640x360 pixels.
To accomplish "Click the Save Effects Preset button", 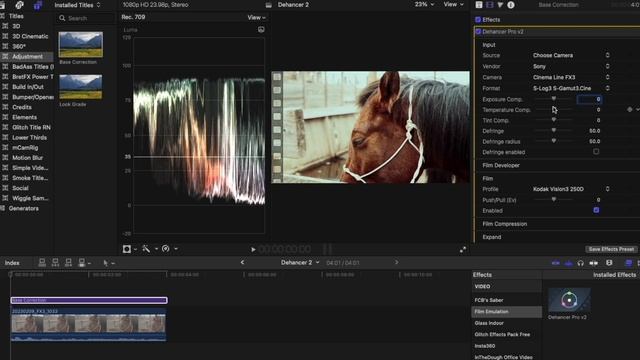I will click(611, 249).
